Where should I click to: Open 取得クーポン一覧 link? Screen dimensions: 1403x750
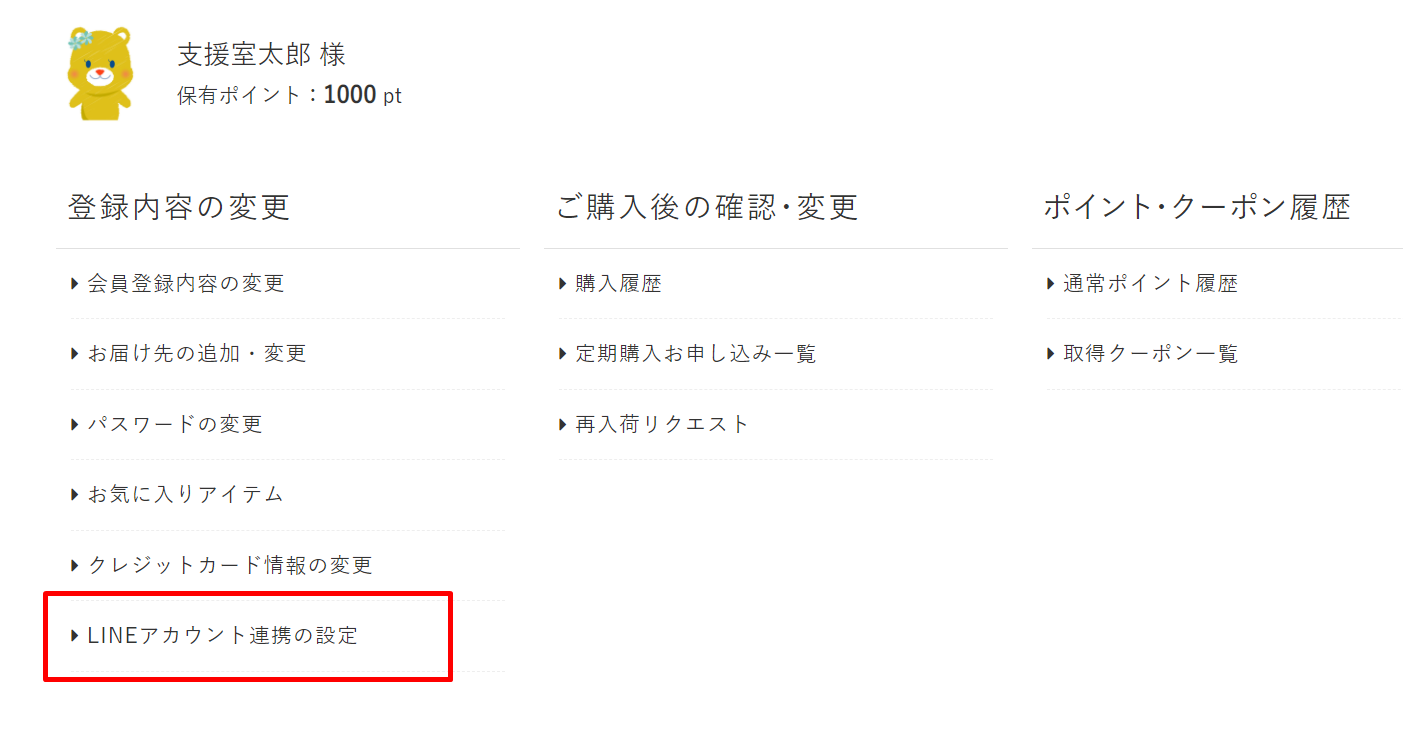click(x=1150, y=354)
